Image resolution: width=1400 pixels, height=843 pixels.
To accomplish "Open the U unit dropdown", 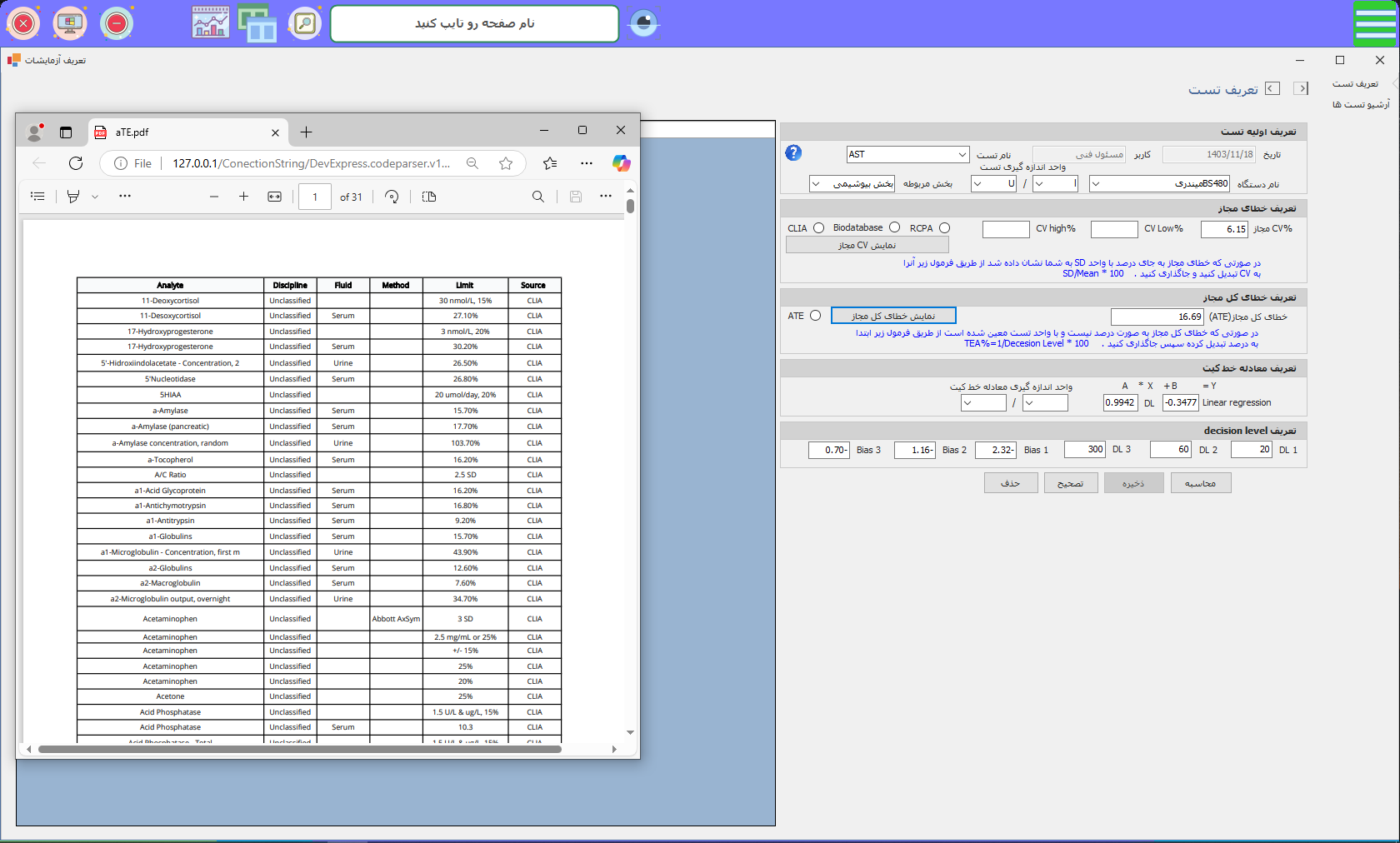I will (978, 183).
